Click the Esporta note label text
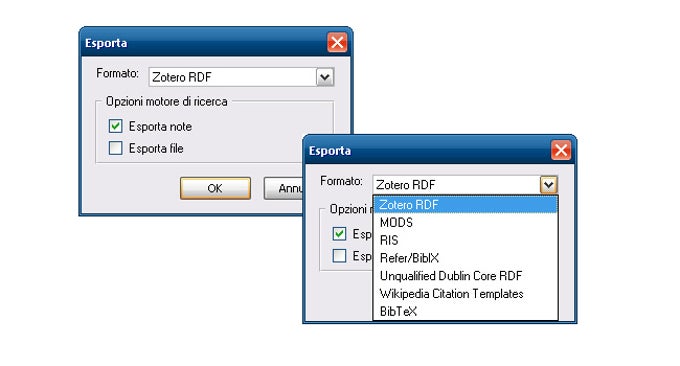Image resolution: width=680 pixels, height=366 pixels. click(x=160, y=127)
